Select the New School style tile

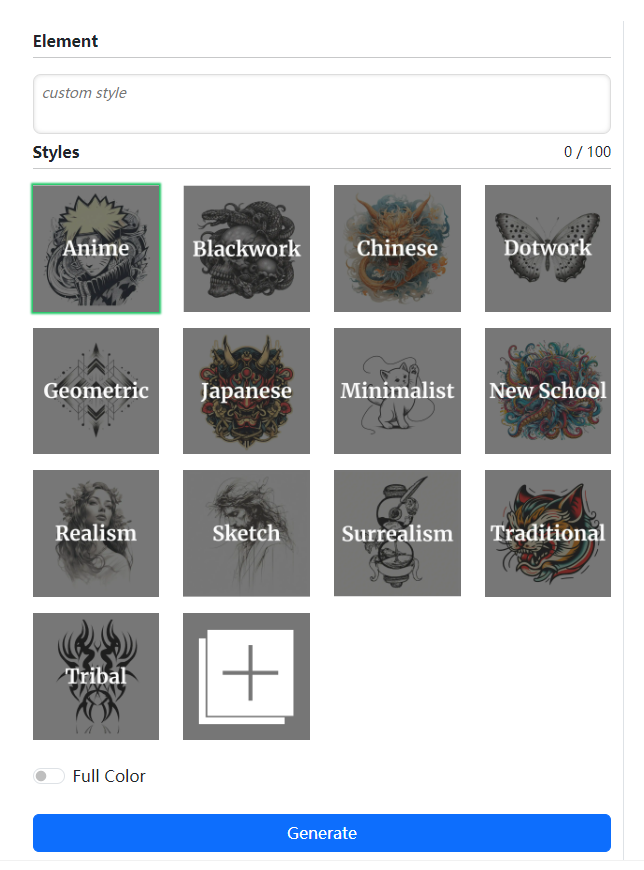(547, 391)
